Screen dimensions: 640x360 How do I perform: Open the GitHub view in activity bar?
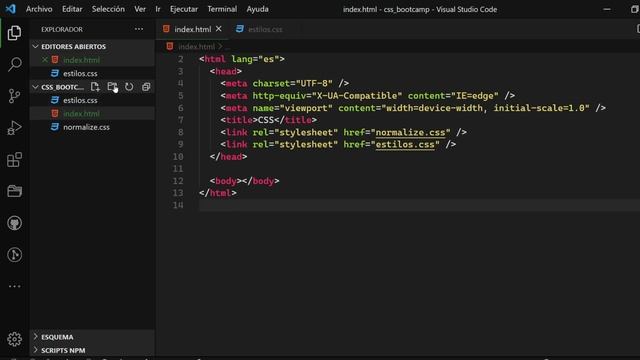pyautogui.click(x=14, y=223)
